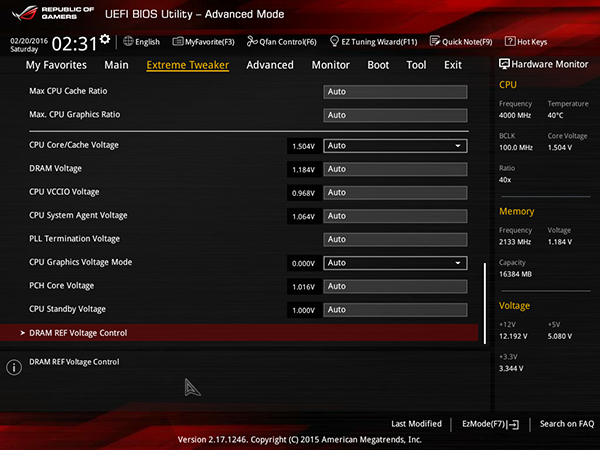Go to the Exit tab
Image resolution: width=600 pixels, height=450 pixels.
pos(453,65)
